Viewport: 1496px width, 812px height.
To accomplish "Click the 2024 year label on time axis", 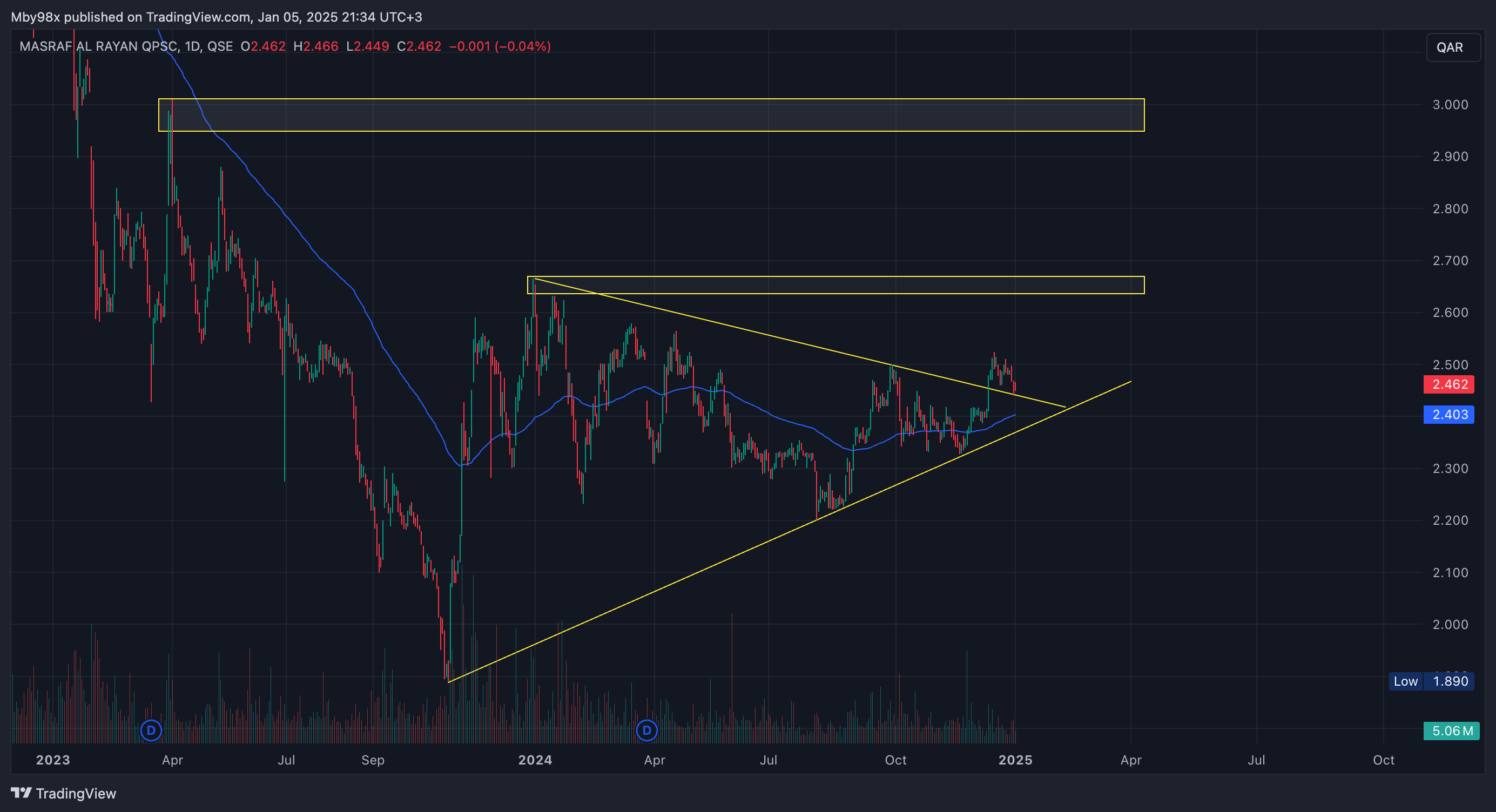I will [x=535, y=760].
